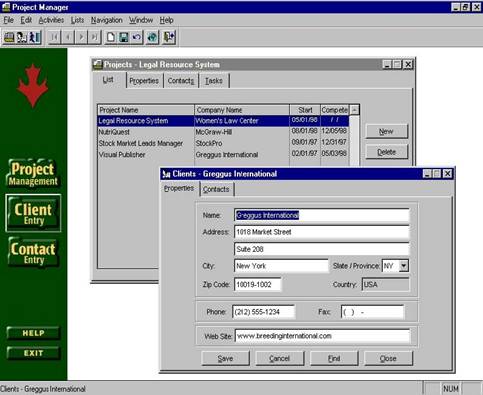Open Project Management from the sidebar
Image resolution: width=483 pixels, height=395 pixels.
click(33, 173)
